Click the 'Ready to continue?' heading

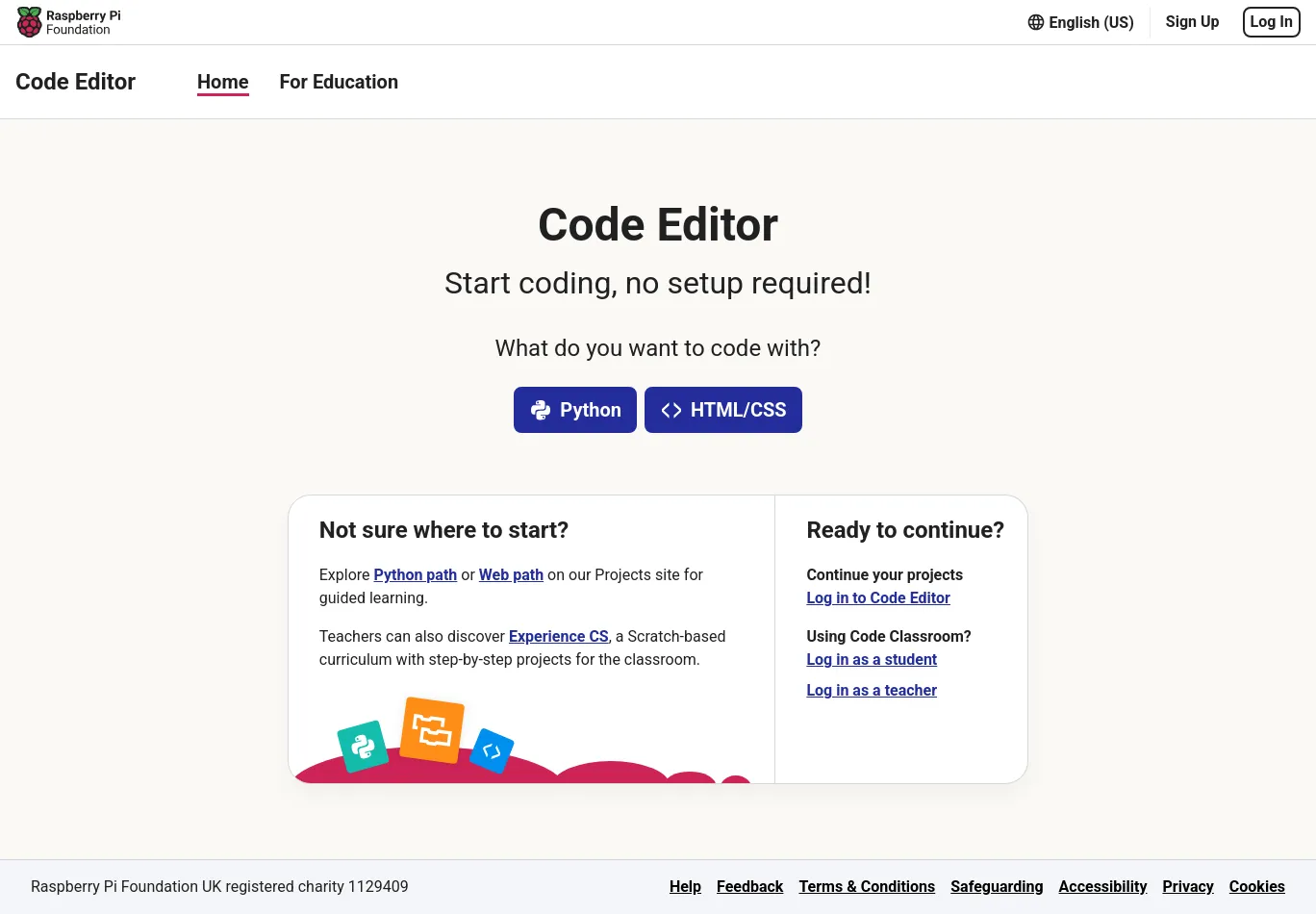tap(905, 530)
